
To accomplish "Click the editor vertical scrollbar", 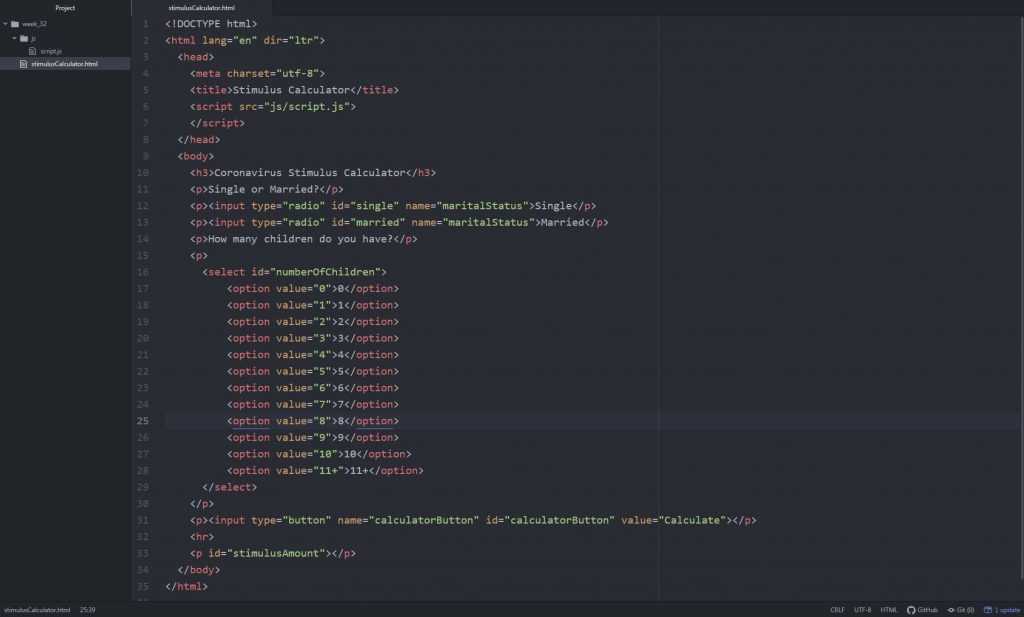I will pos(1021,297).
